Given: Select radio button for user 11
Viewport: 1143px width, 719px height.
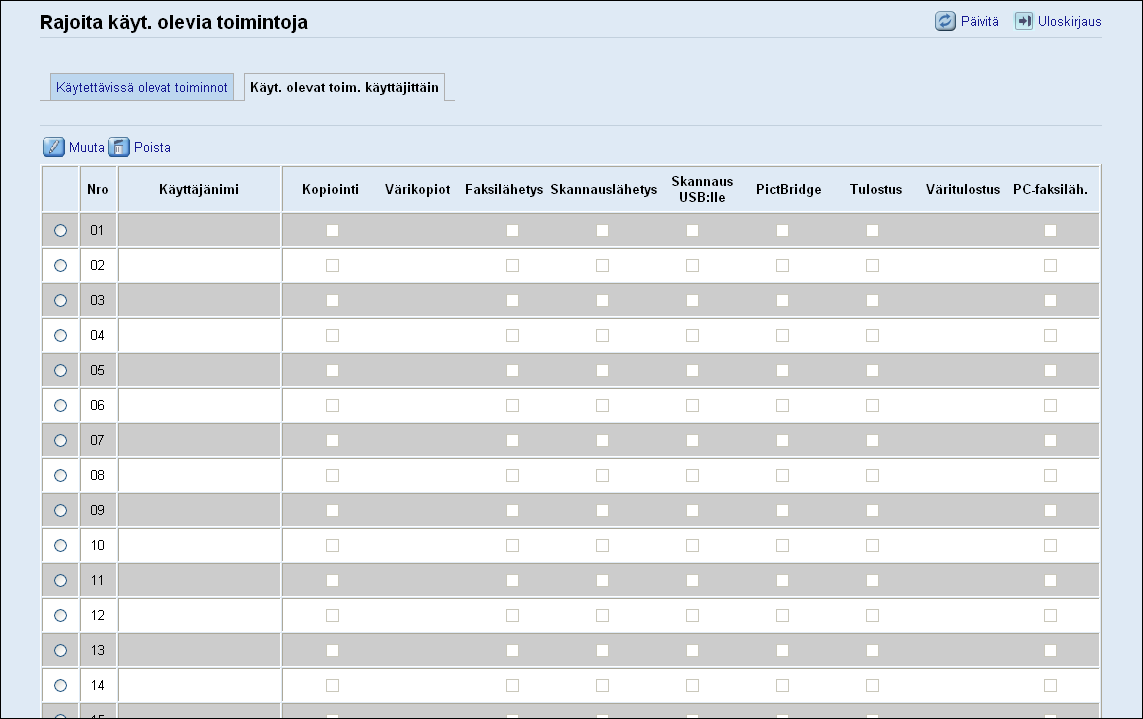Looking at the screenshot, I should point(61,580).
